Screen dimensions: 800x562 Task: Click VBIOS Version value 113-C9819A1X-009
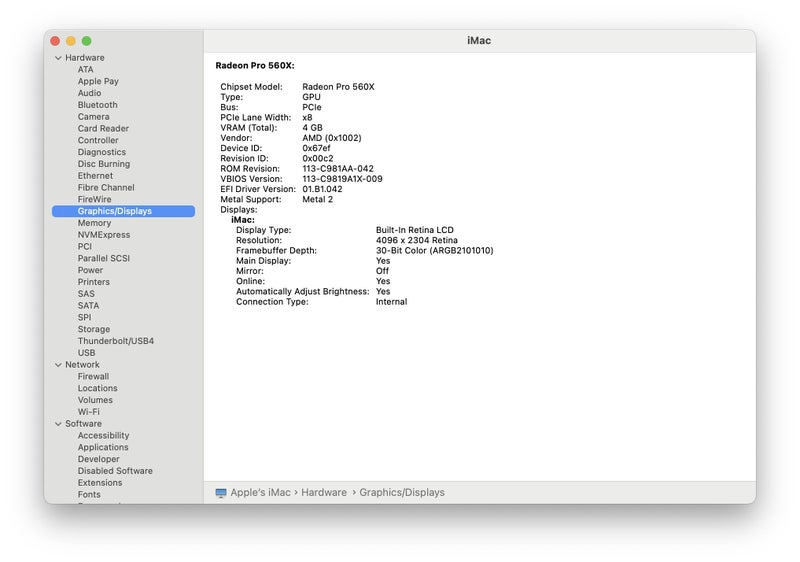342,178
